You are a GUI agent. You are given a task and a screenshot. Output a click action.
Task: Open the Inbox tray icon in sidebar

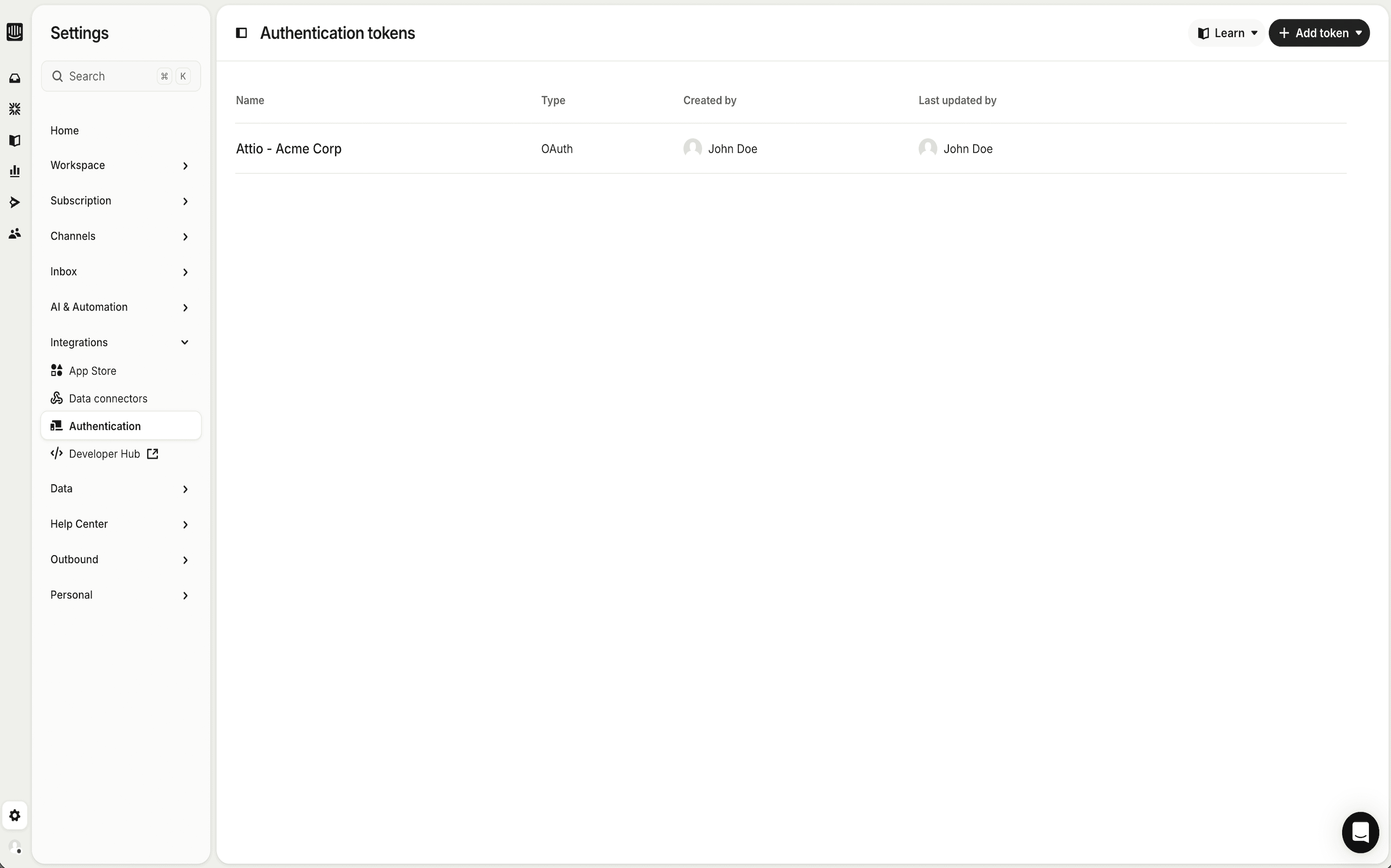coord(15,77)
